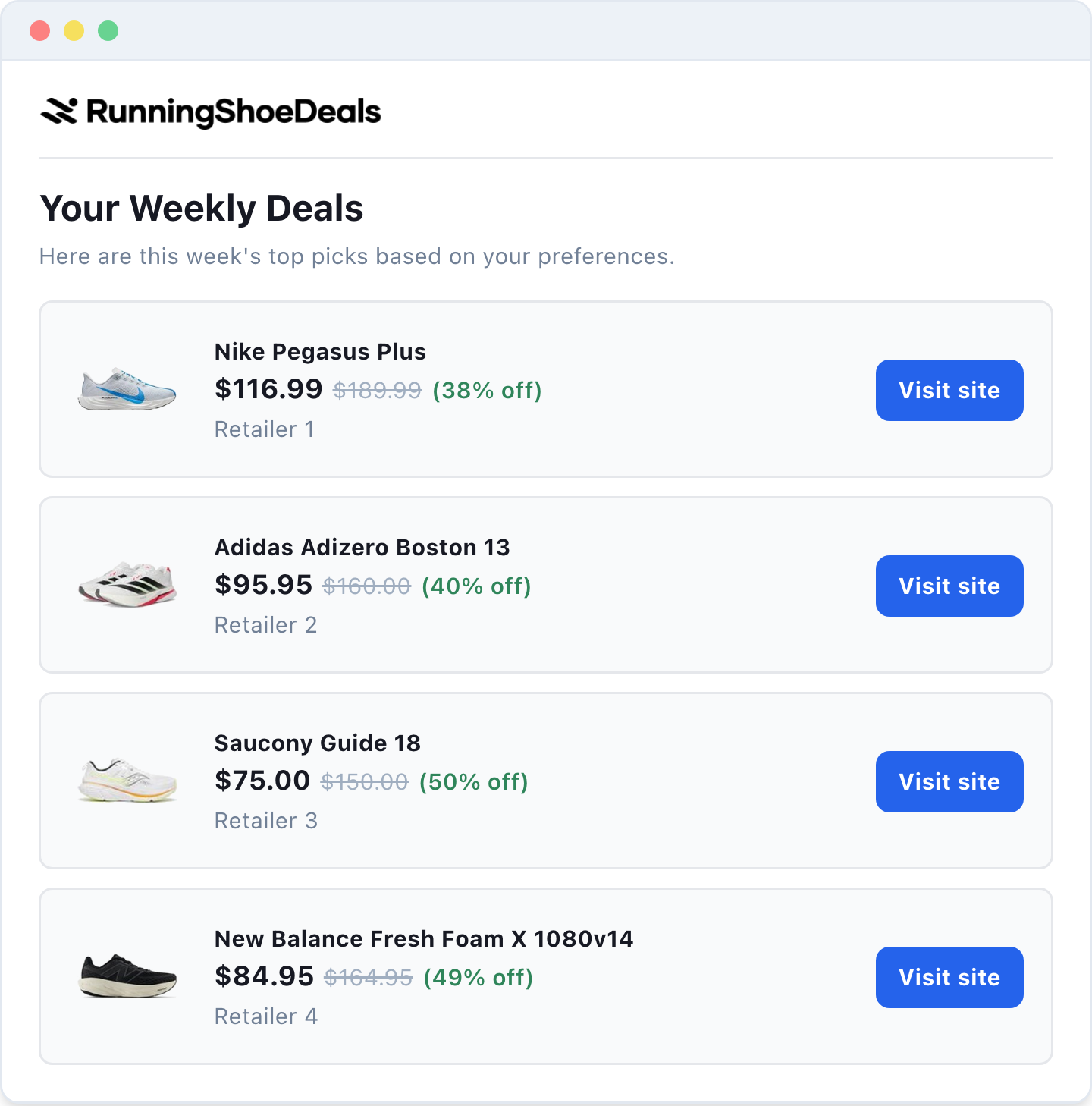
Task: Select the Saucony Guide 18 shoe image
Action: point(126,781)
